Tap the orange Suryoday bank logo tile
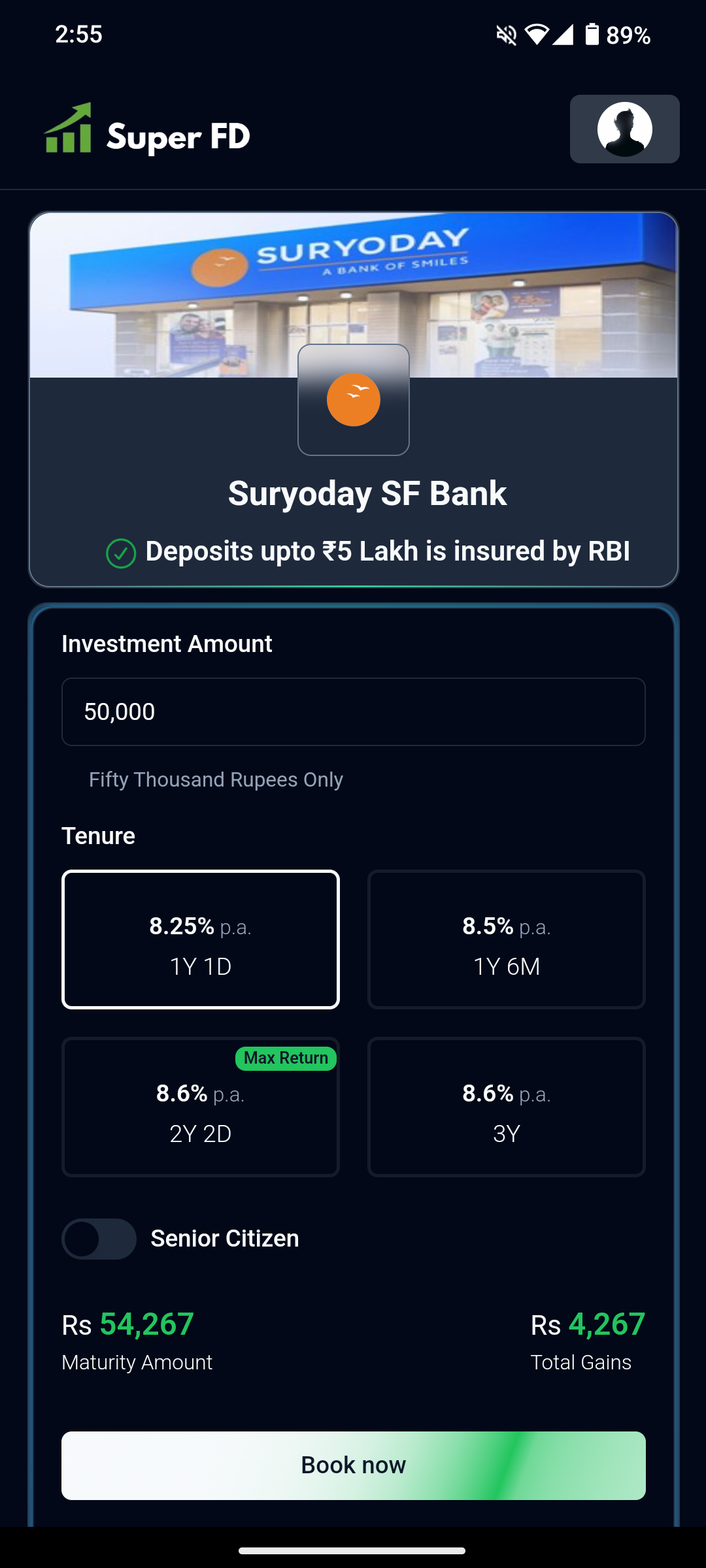 [354, 400]
